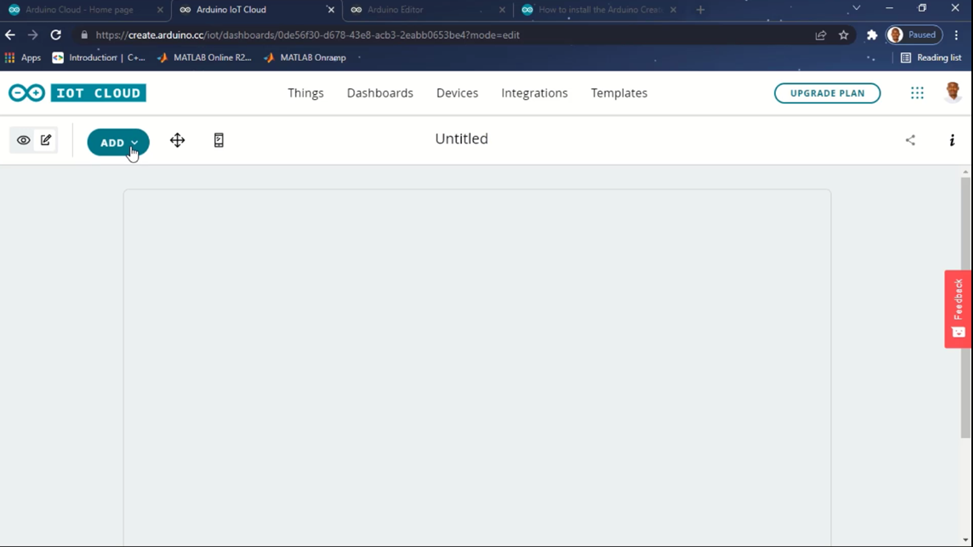973x547 pixels.
Task: Switch to Arduino Cloud - Home page tab
Action: [79, 10]
